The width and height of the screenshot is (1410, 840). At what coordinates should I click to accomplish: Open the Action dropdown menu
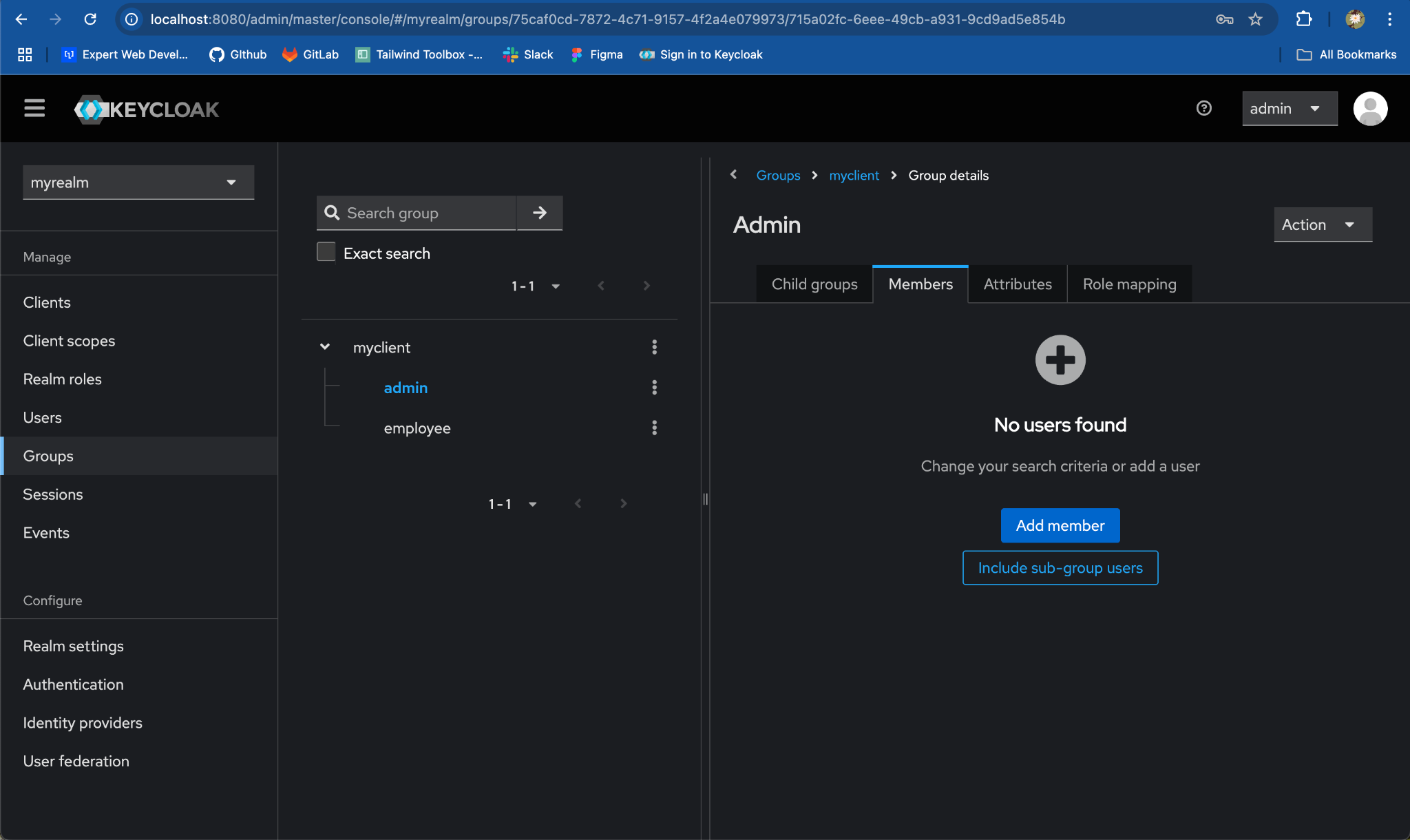(x=1323, y=224)
